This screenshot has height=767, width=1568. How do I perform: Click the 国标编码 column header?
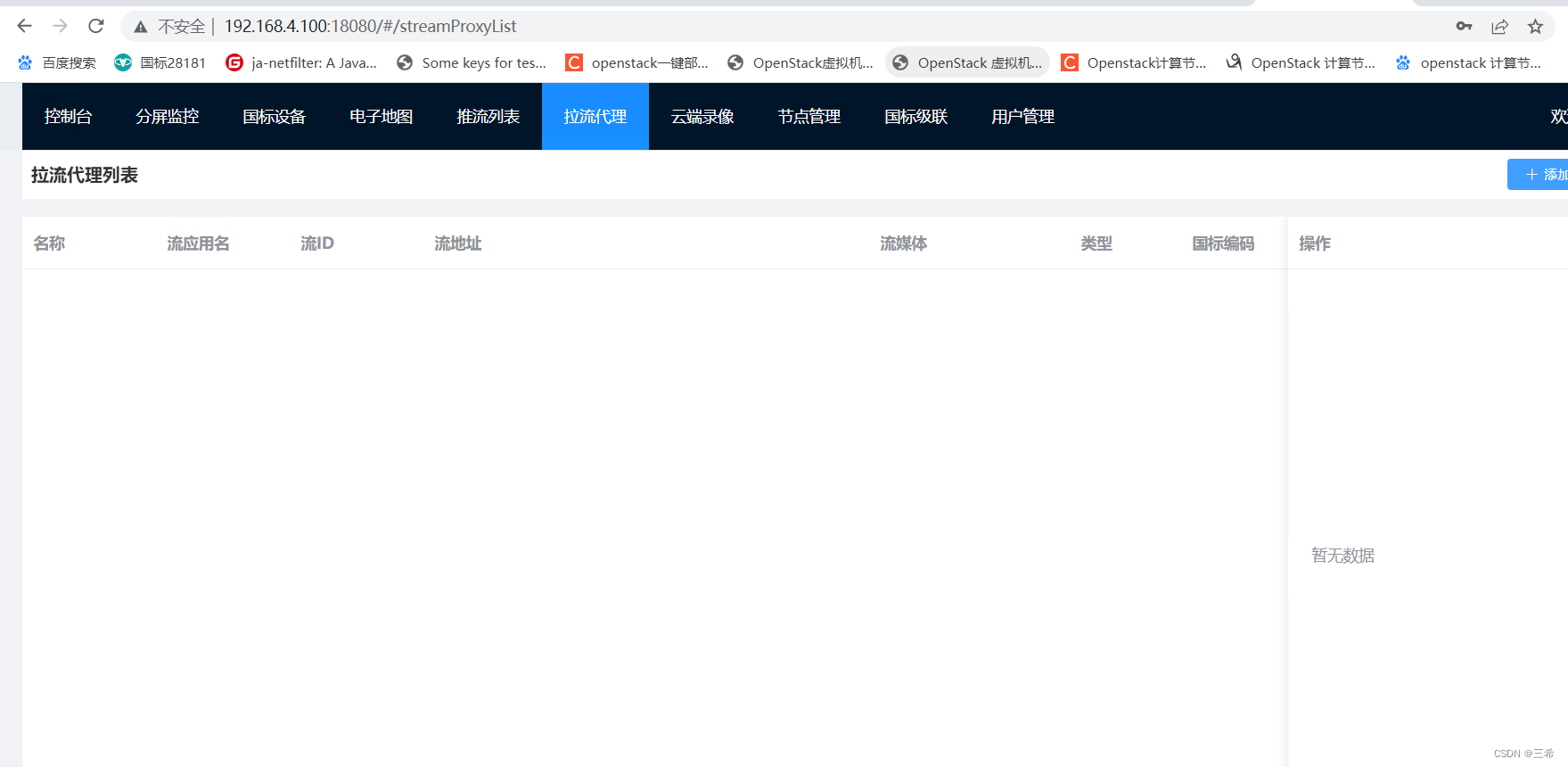[x=1223, y=243]
